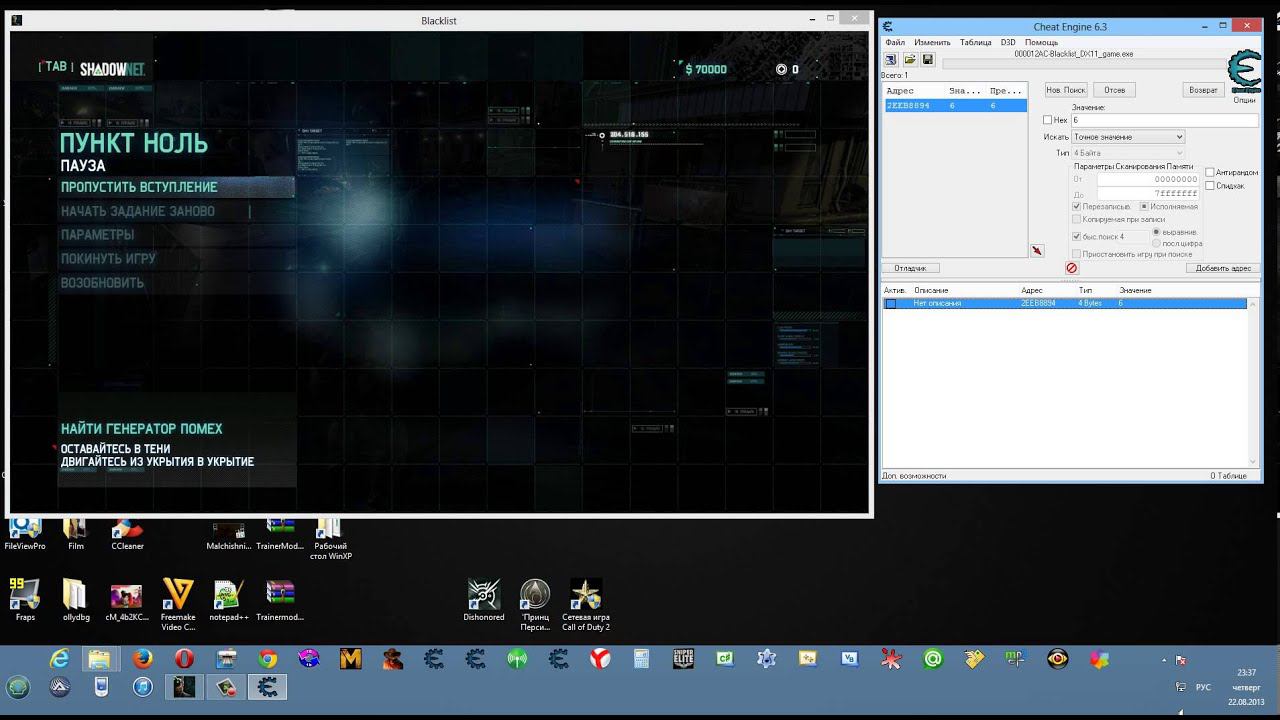Toggle the Перезаписыв. checkbox

coord(1076,206)
